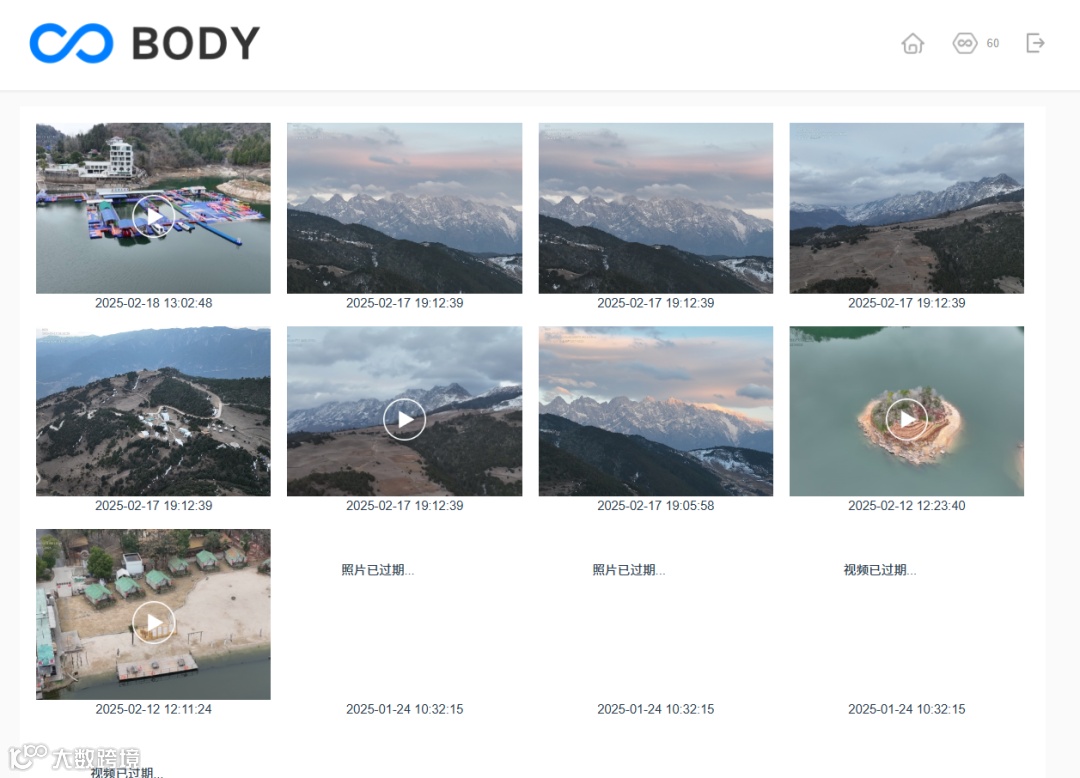Click the BODY brand title text
This screenshot has width=1080, height=778.
click(x=196, y=43)
